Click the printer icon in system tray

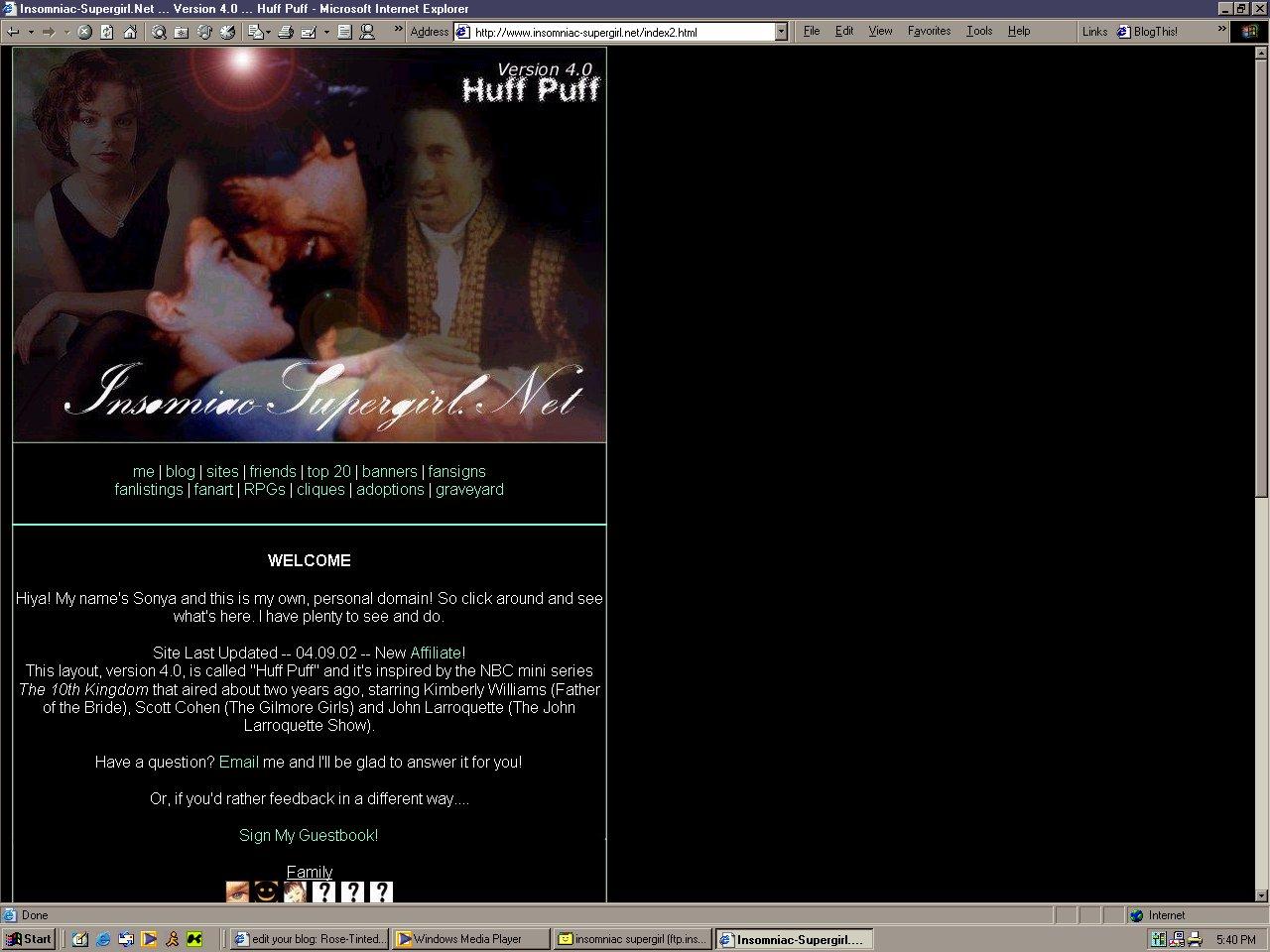pos(1195,939)
